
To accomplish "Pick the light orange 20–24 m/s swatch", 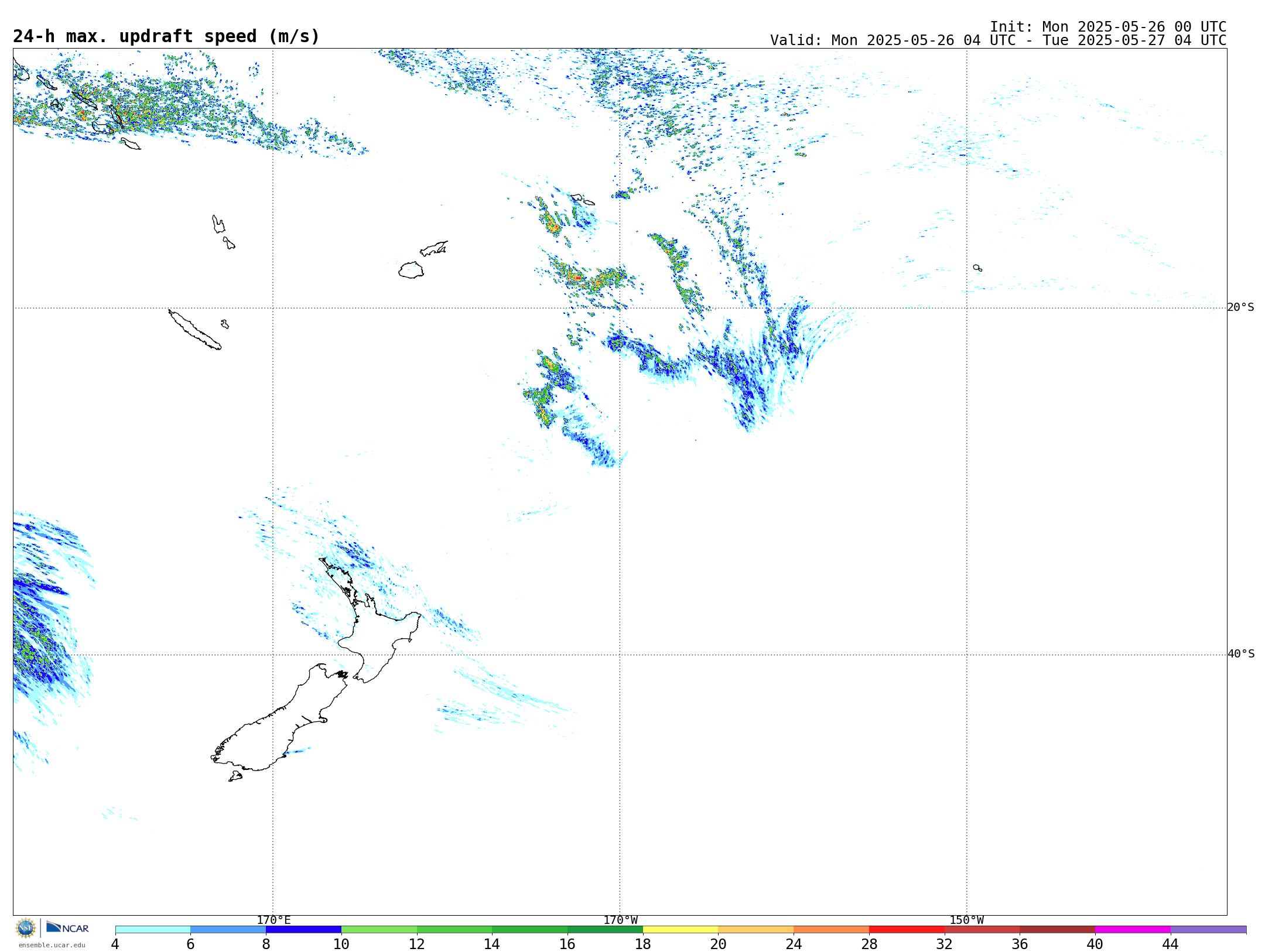I will [756, 930].
